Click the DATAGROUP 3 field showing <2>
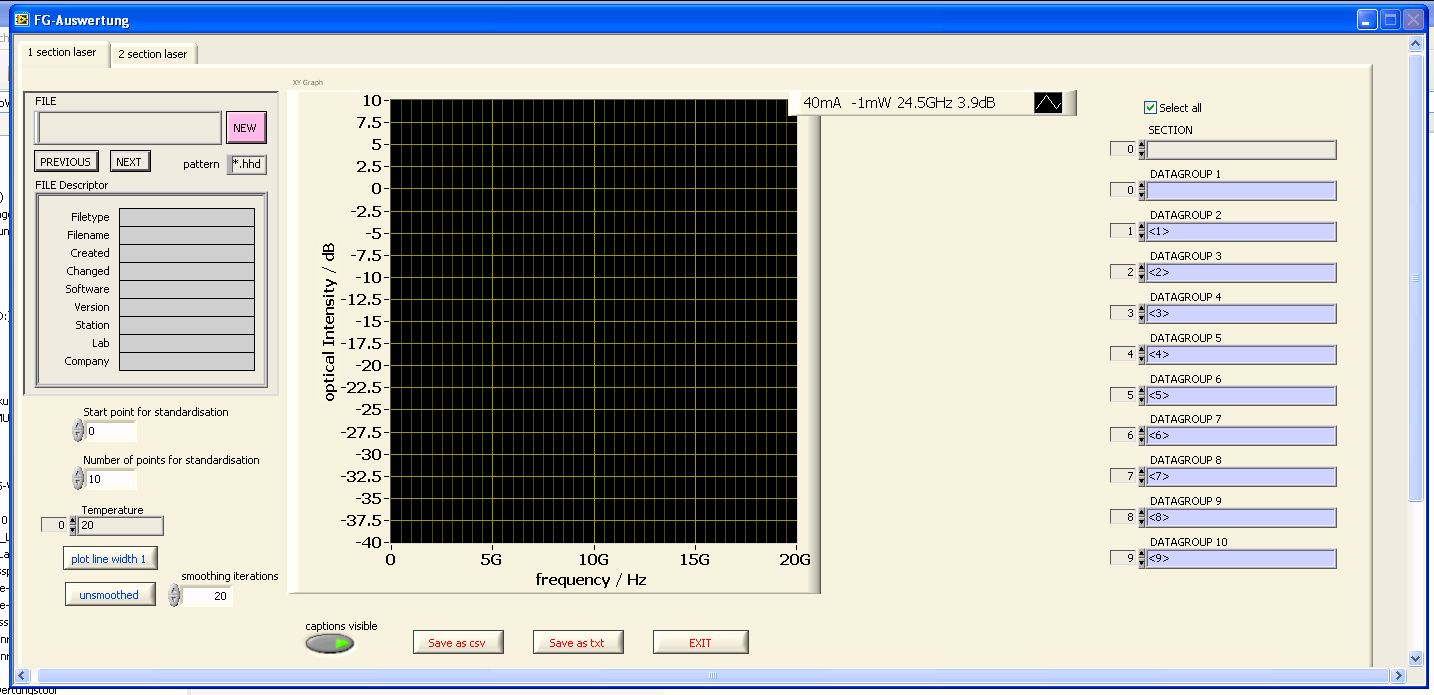Image resolution: width=1434 pixels, height=695 pixels. 1241,272
